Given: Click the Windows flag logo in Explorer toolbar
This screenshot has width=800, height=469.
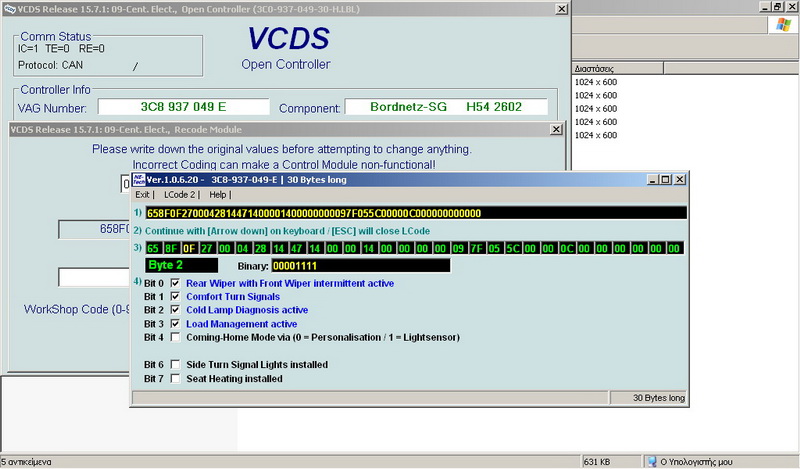Looking at the screenshot, I should click(783, 24).
